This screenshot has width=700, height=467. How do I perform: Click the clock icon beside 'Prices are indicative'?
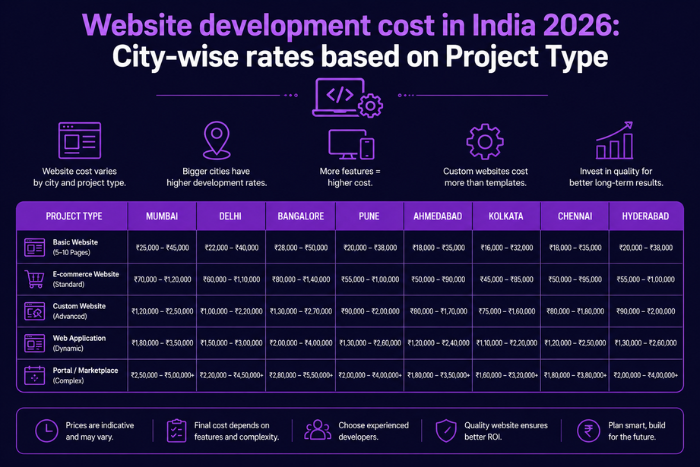[46, 431]
